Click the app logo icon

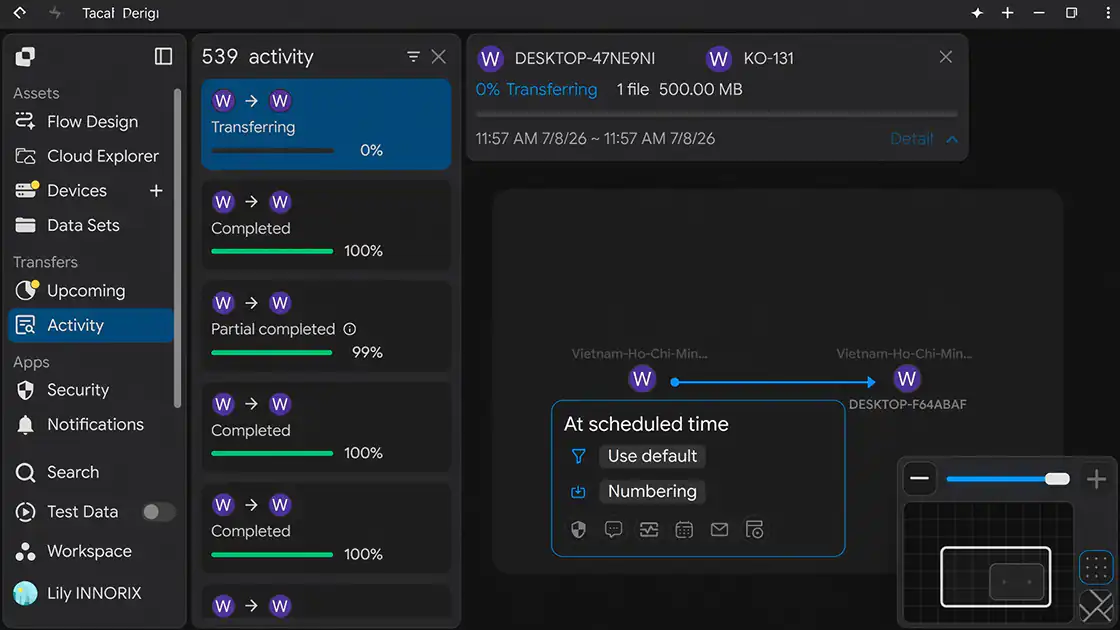pyautogui.click(x=25, y=56)
